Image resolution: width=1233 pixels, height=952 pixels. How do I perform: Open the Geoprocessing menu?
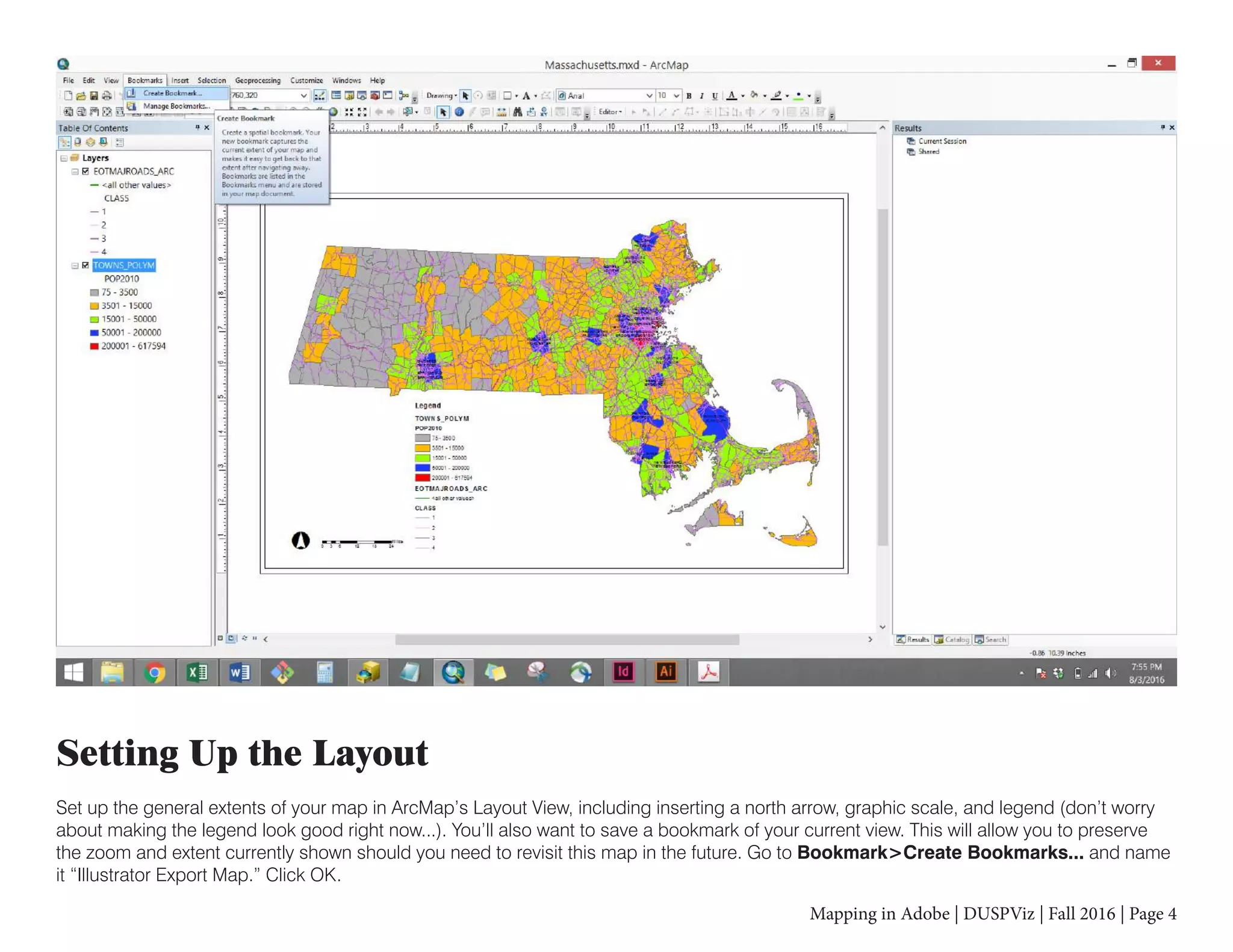pos(258,81)
